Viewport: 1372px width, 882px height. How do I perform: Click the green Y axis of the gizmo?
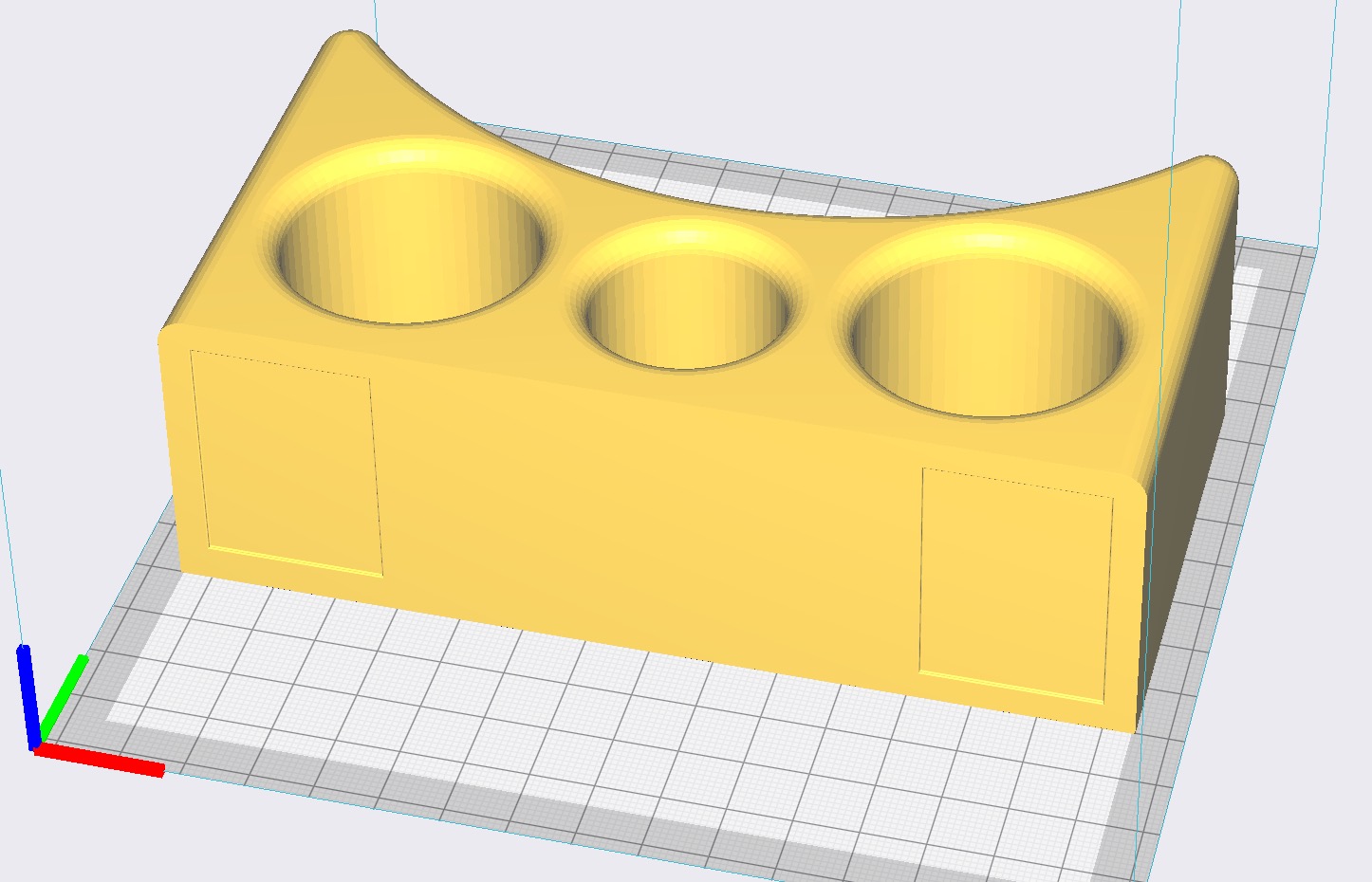[x=63, y=698]
